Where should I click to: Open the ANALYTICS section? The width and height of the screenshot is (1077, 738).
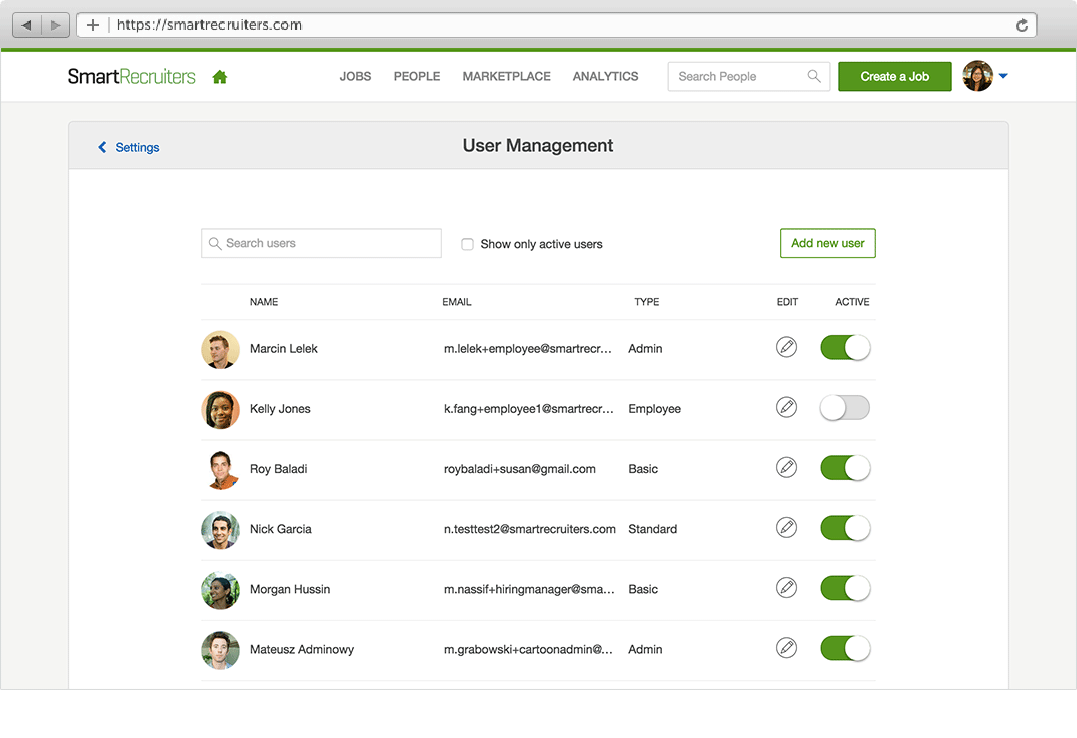pos(605,76)
